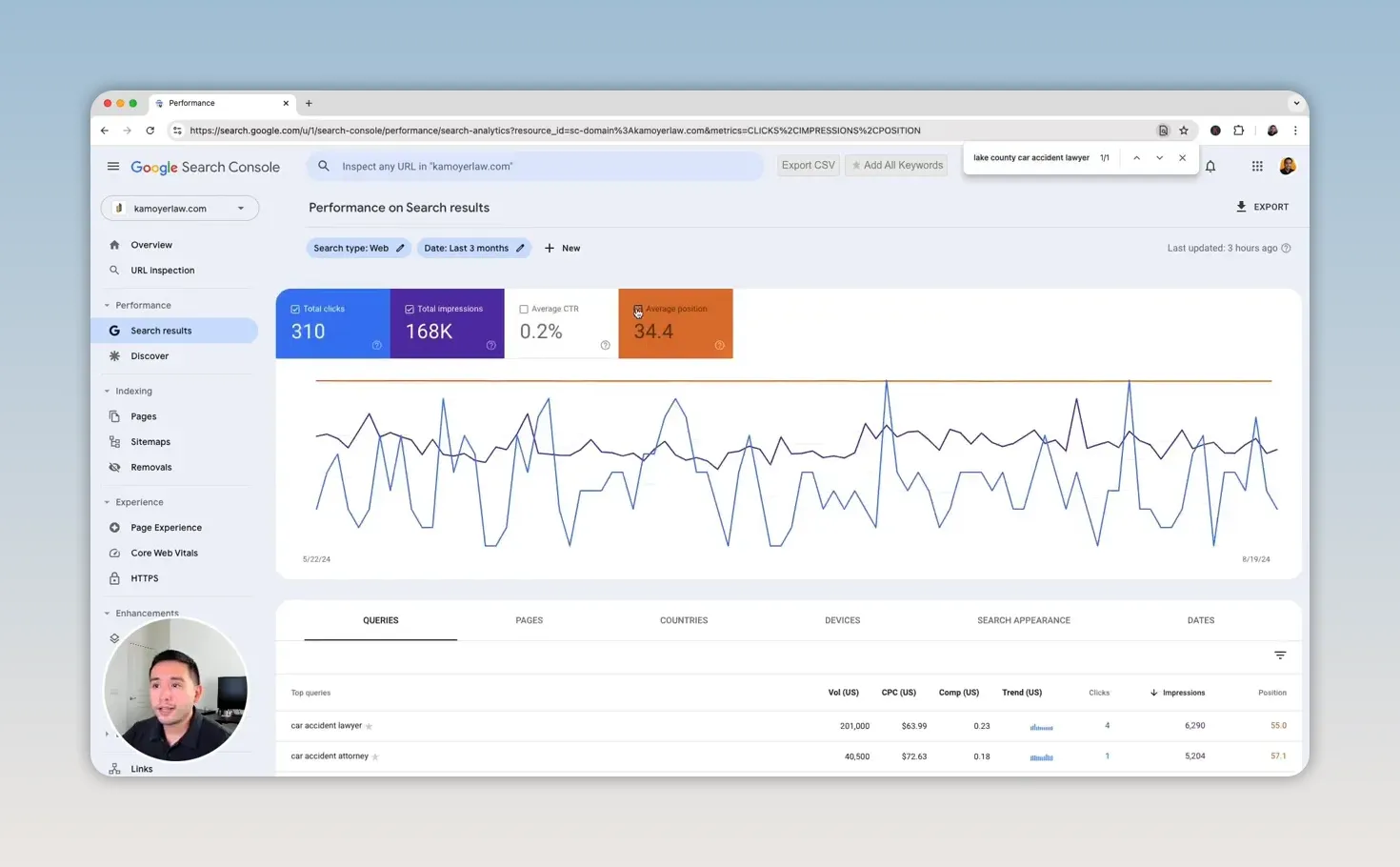
Task: Select Search results in sidebar
Action: coord(161,331)
